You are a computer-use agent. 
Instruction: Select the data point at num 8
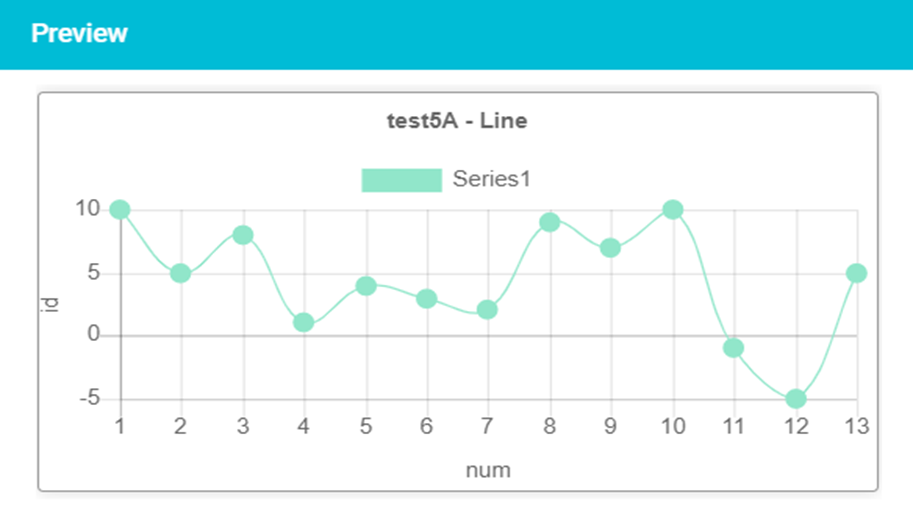pyautogui.click(x=550, y=222)
